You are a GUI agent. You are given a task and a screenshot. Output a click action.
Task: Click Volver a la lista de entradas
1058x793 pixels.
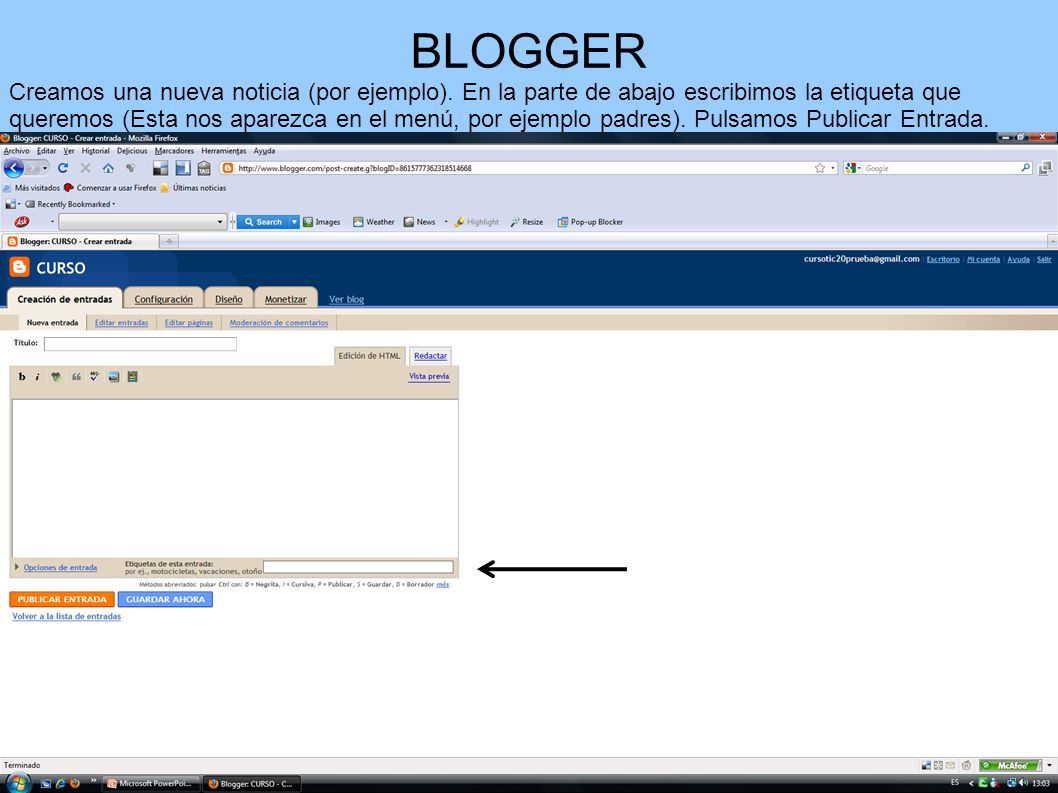pyautogui.click(x=67, y=616)
